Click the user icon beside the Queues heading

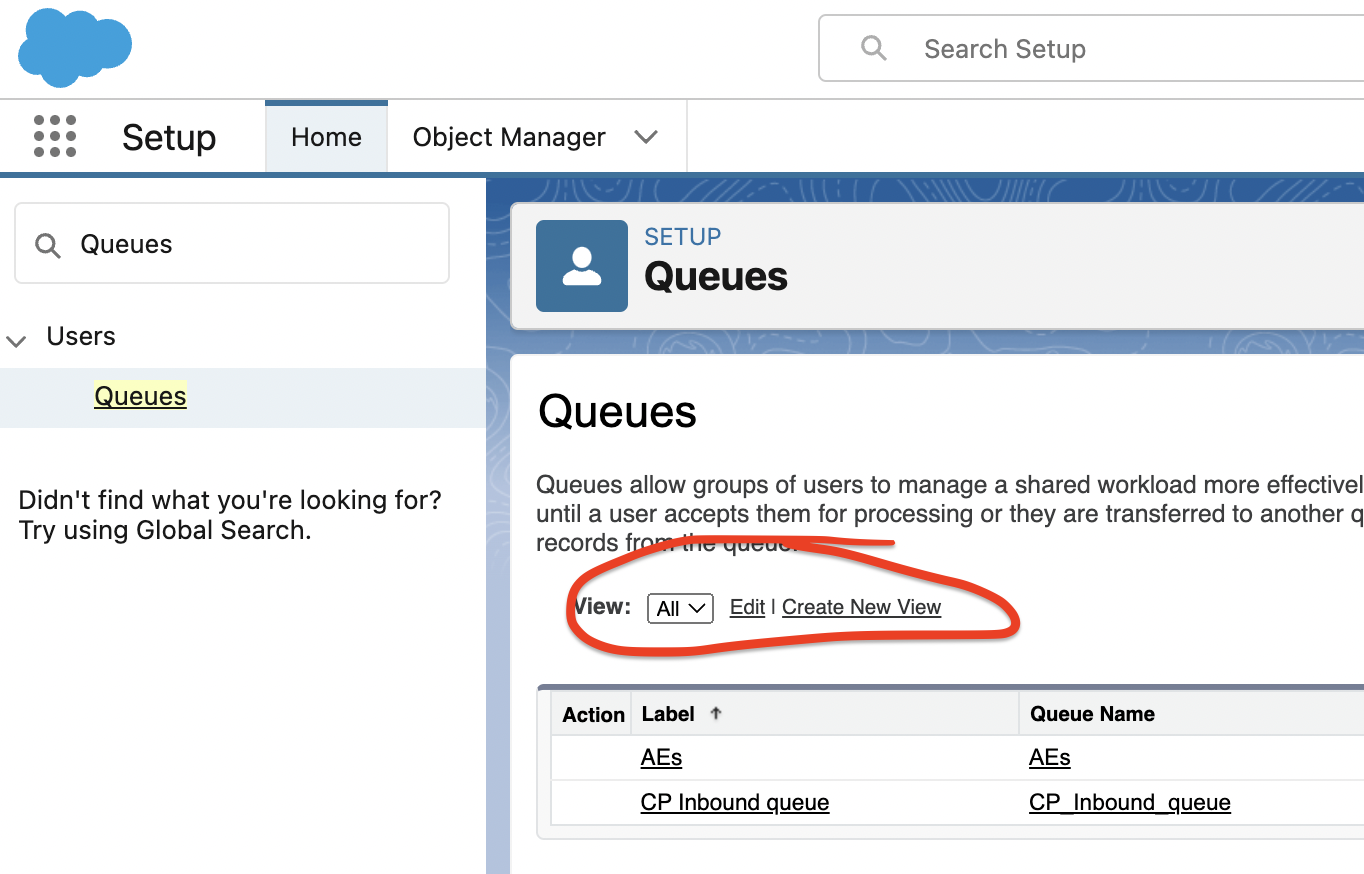coord(582,266)
